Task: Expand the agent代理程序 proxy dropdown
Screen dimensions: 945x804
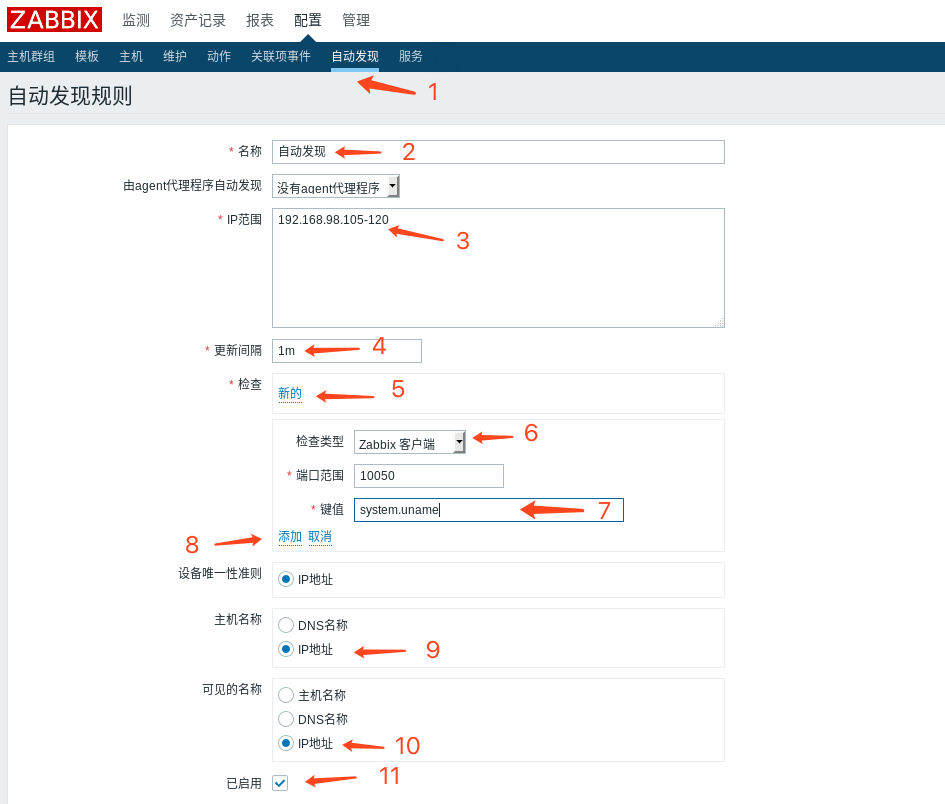Action: 336,187
